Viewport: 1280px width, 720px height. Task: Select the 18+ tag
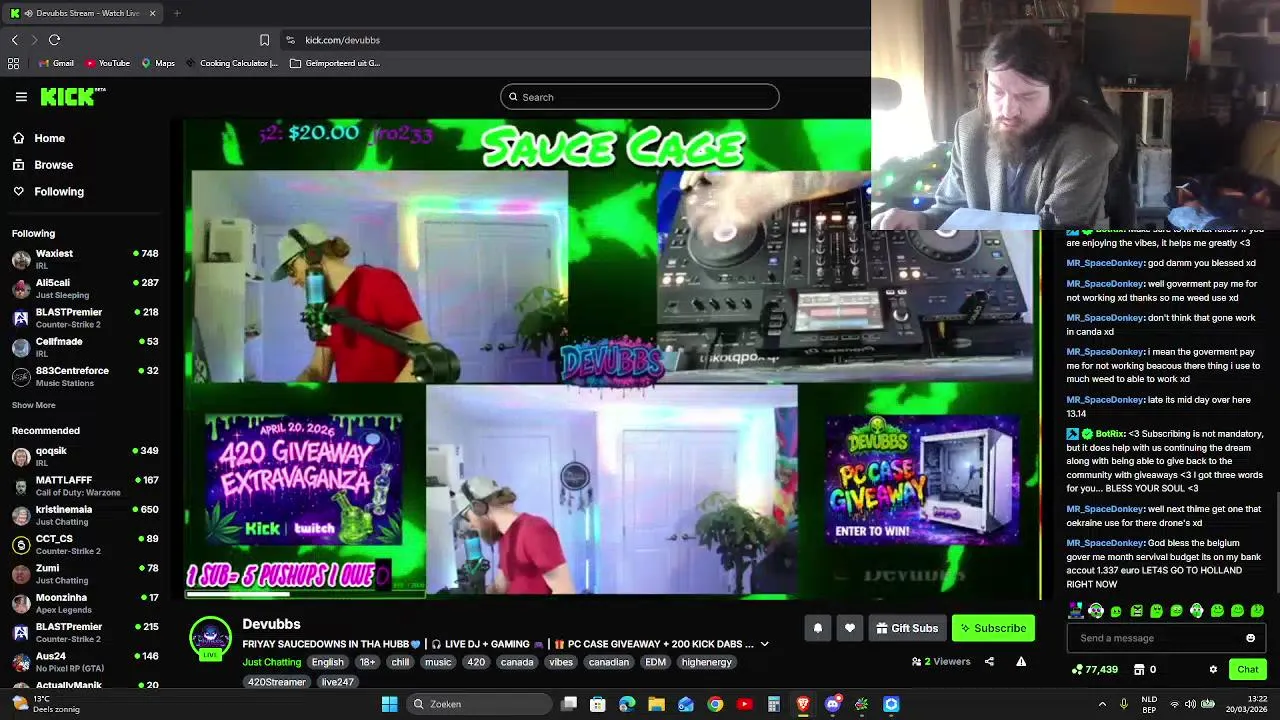point(368,662)
